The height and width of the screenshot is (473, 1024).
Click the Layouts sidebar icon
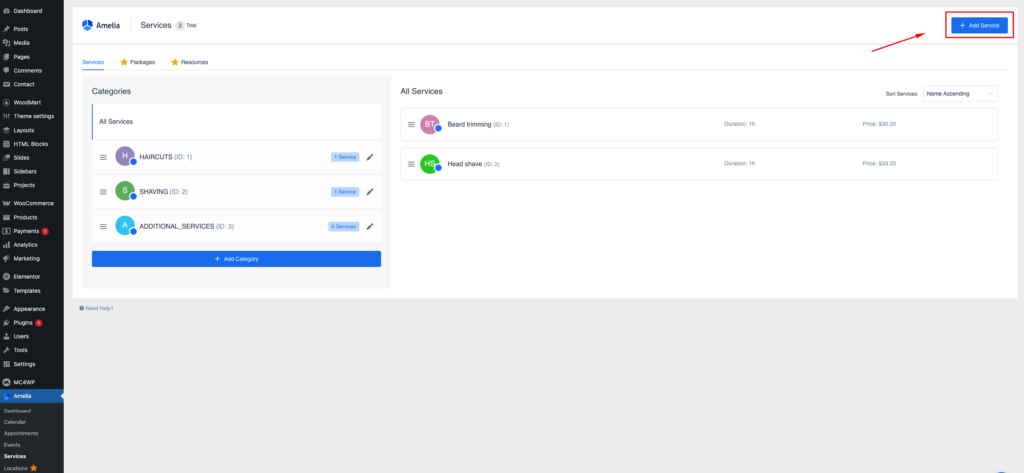tap(7, 129)
